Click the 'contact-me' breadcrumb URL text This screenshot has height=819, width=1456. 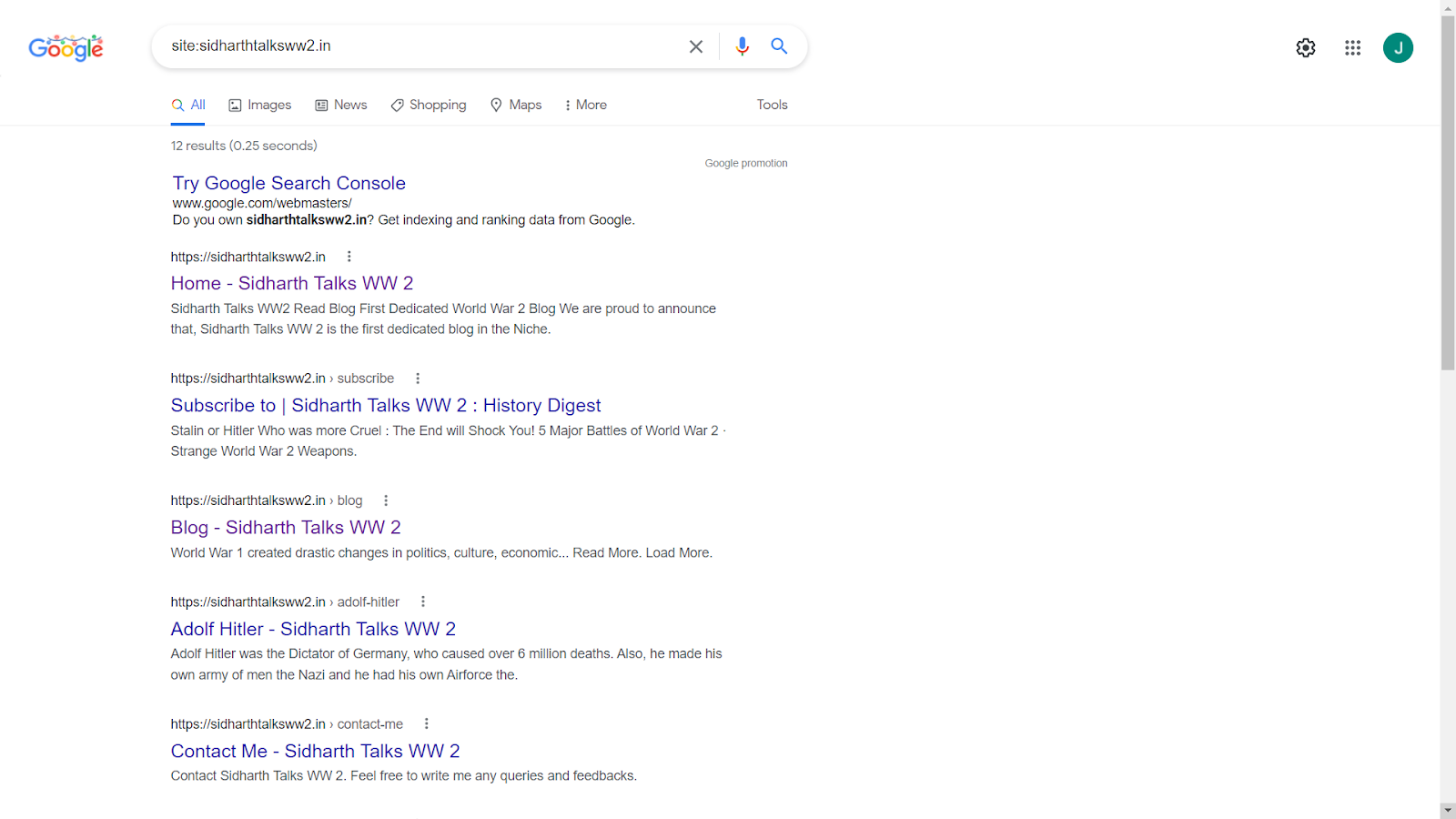coord(370,723)
